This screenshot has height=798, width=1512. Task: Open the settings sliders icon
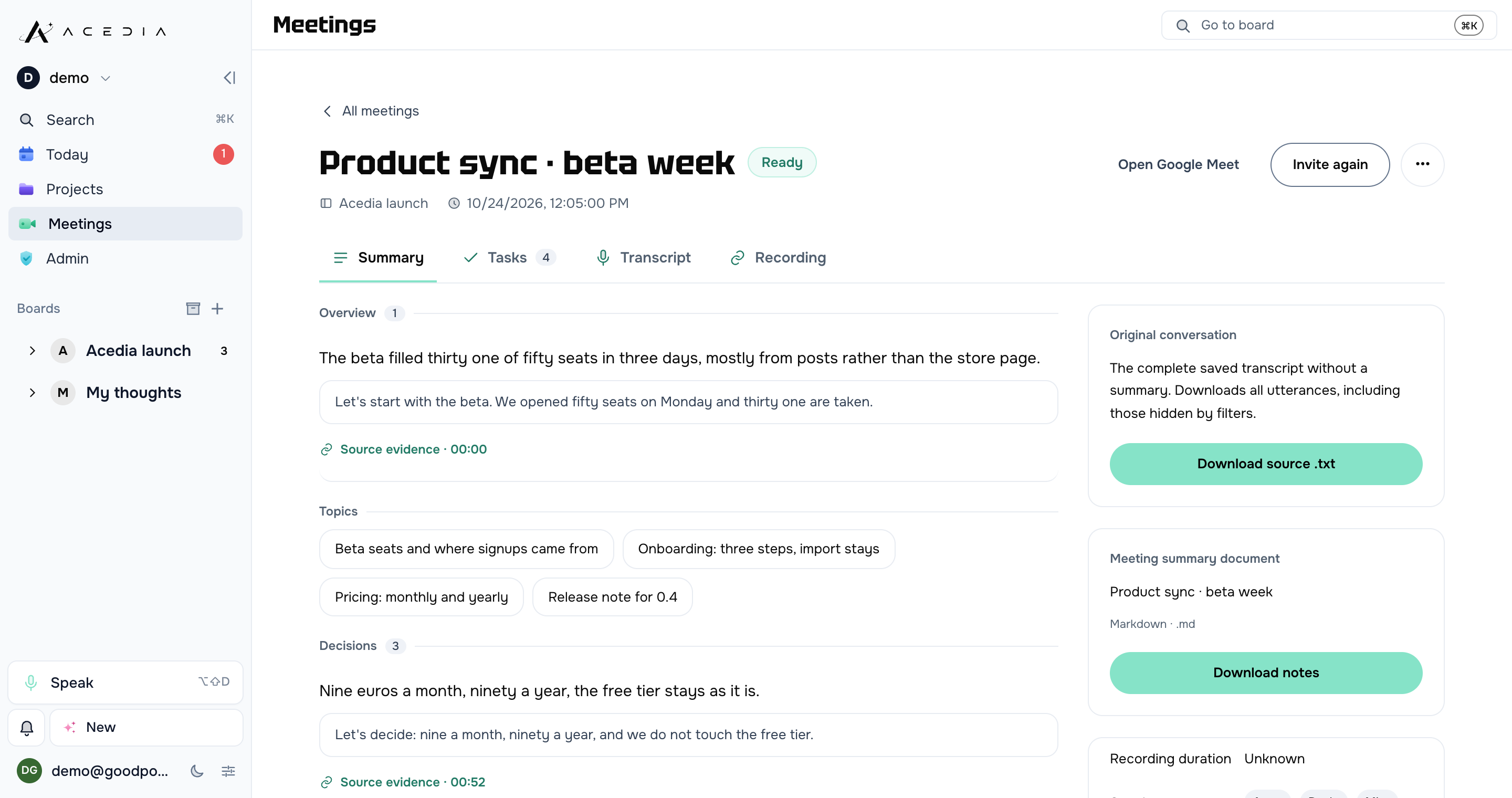228,771
